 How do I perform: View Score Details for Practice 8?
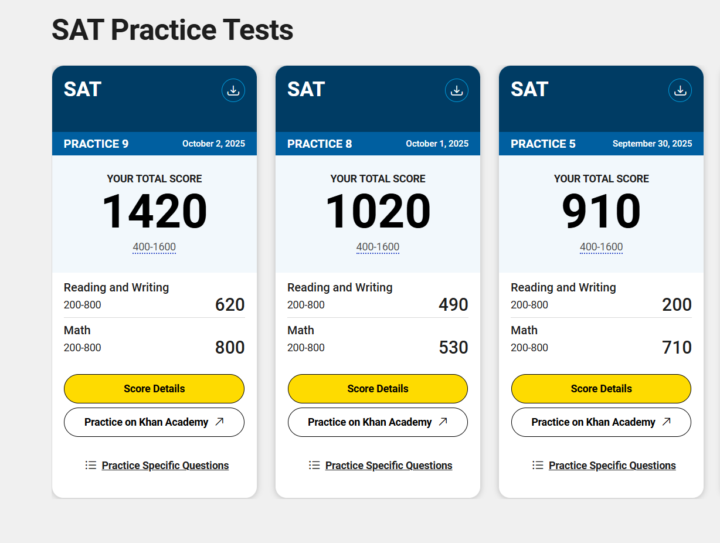[x=377, y=389]
